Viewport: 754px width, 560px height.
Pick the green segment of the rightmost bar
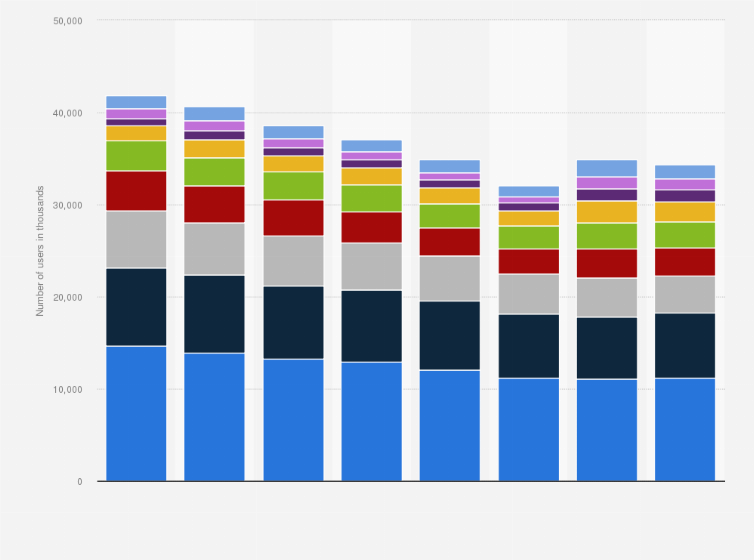(x=685, y=235)
